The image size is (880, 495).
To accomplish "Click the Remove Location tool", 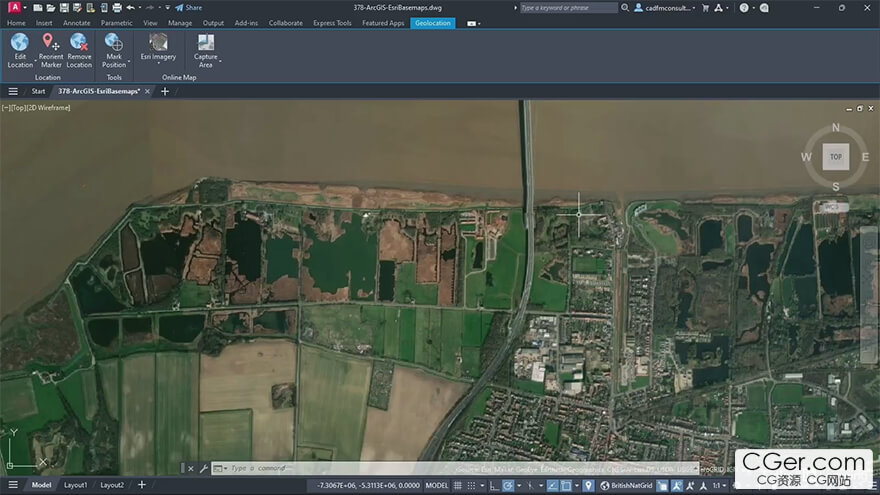I will click(x=79, y=51).
